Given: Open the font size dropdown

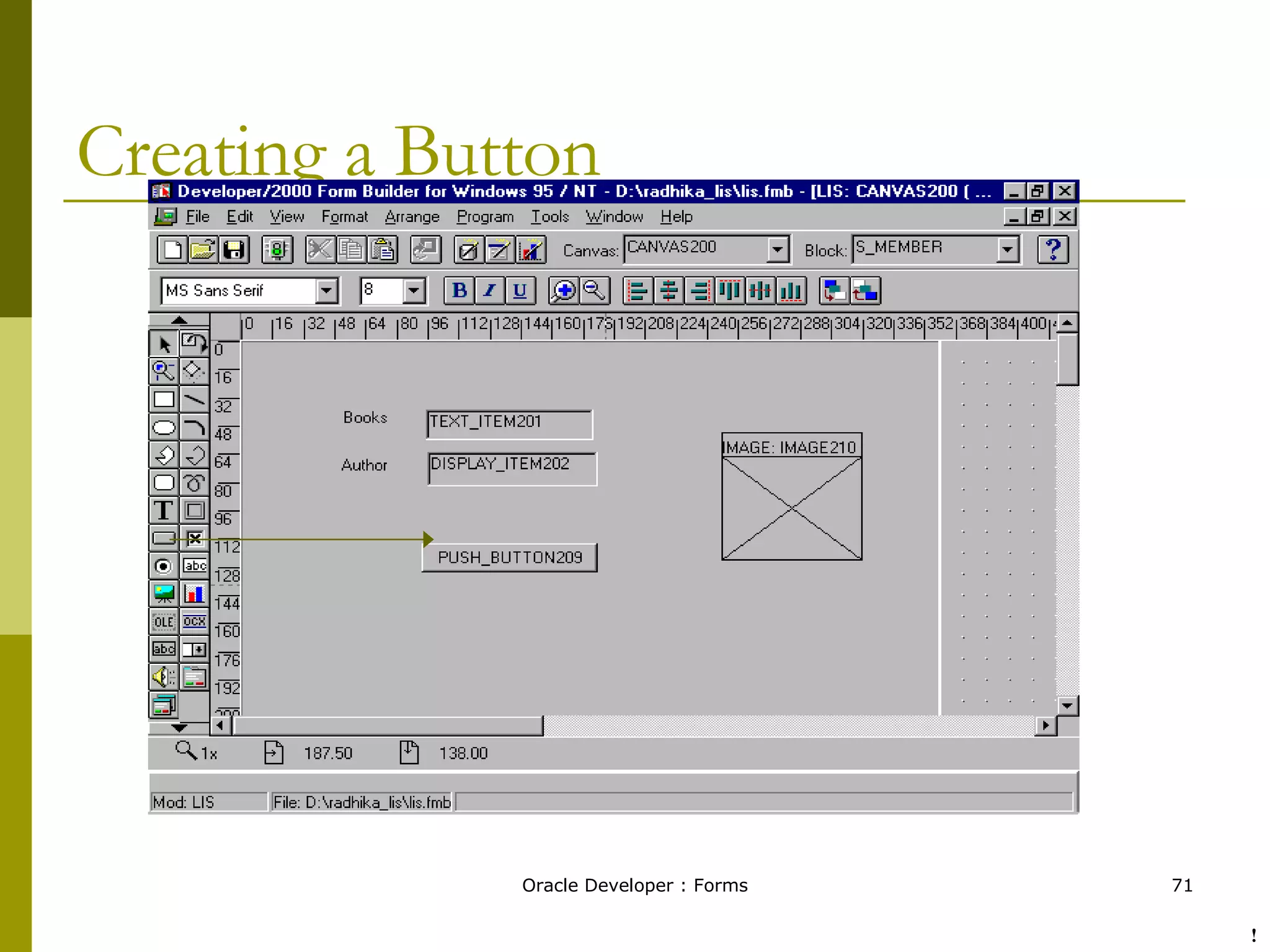Looking at the screenshot, I should coord(414,291).
